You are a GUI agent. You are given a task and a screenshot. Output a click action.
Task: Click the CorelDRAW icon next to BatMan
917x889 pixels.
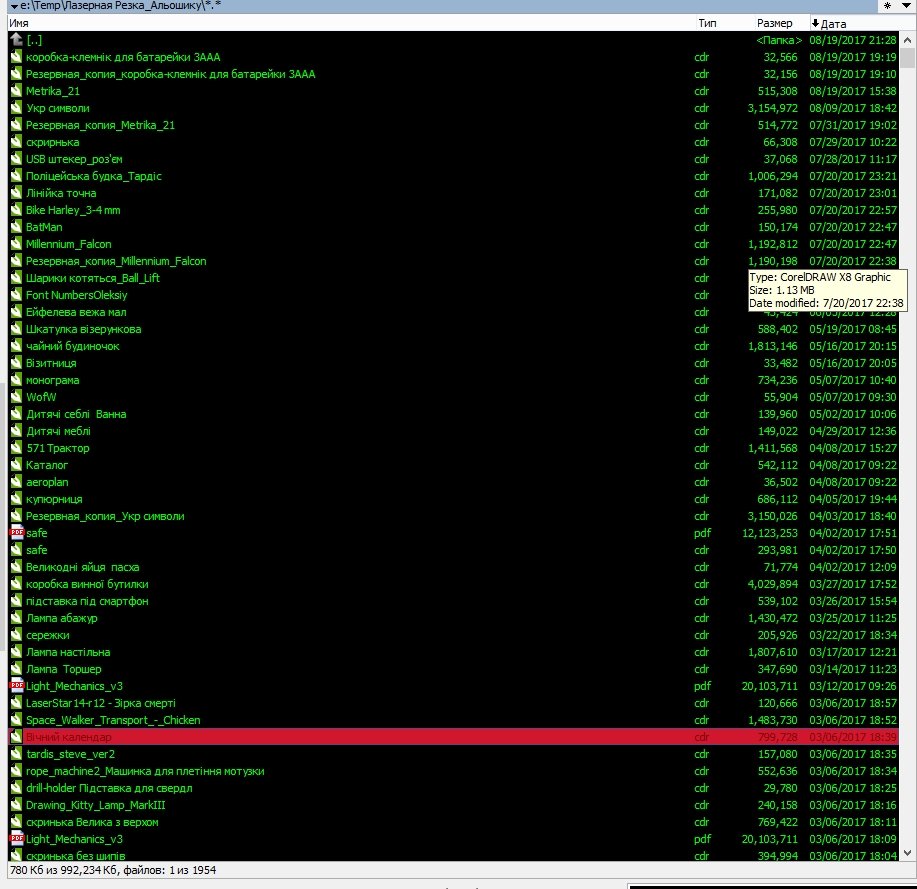tap(16, 227)
